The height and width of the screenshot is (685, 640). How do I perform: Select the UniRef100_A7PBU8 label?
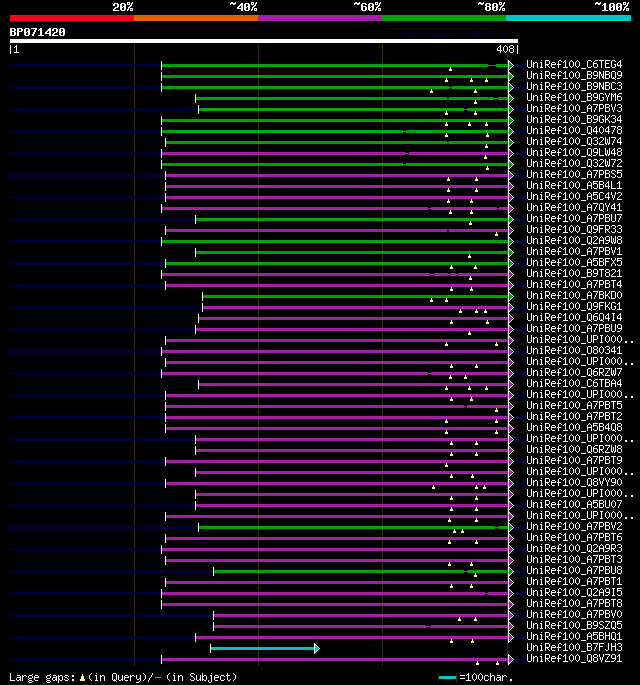tap(574, 571)
